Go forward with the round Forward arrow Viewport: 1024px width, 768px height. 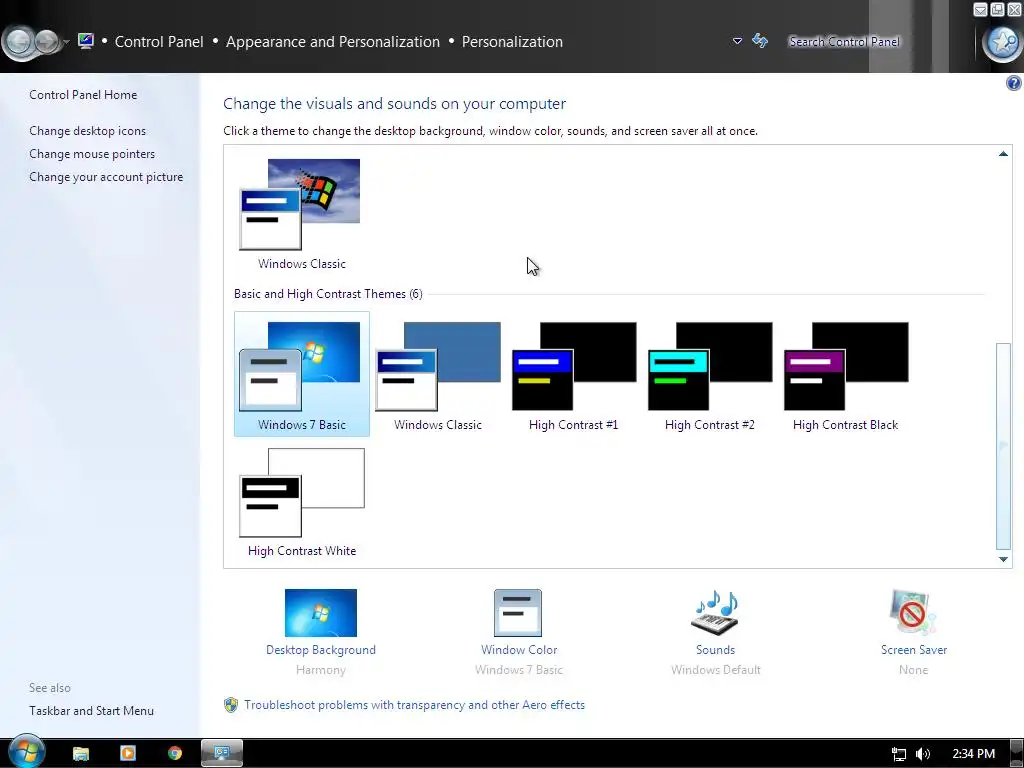(46, 42)
